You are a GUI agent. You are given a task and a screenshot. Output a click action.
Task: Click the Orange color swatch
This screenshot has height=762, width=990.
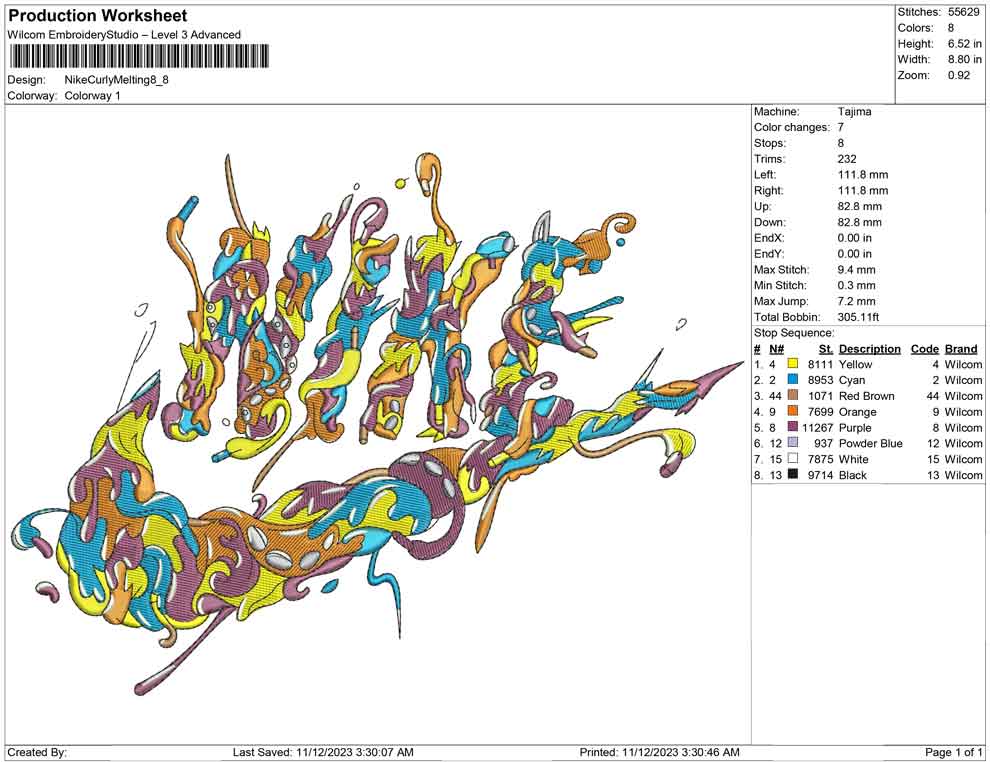(x=793, y=412)
